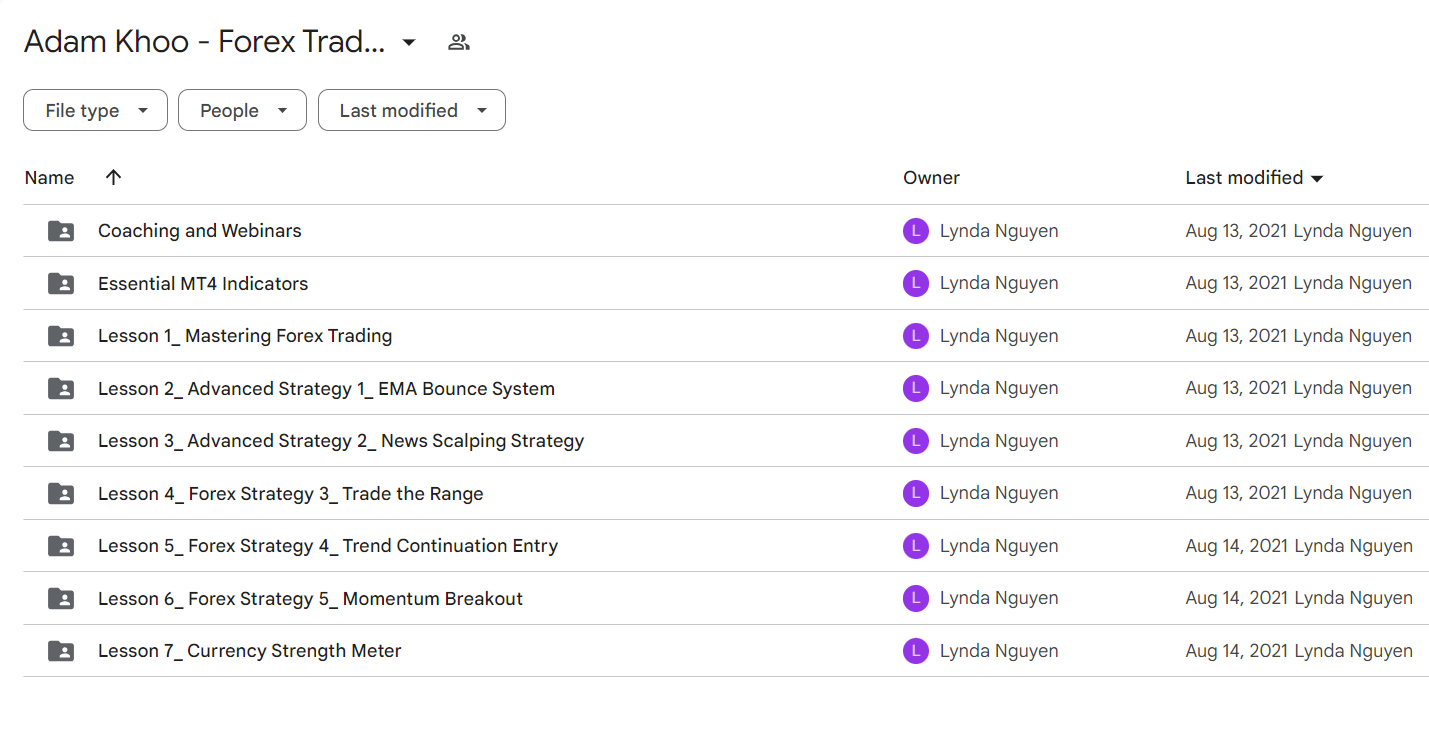Select Lesson 3_ Advanced Strategy 2_ News Scalping Strategy
Viewport: 1429px width, 742px height.
[341, 441]
